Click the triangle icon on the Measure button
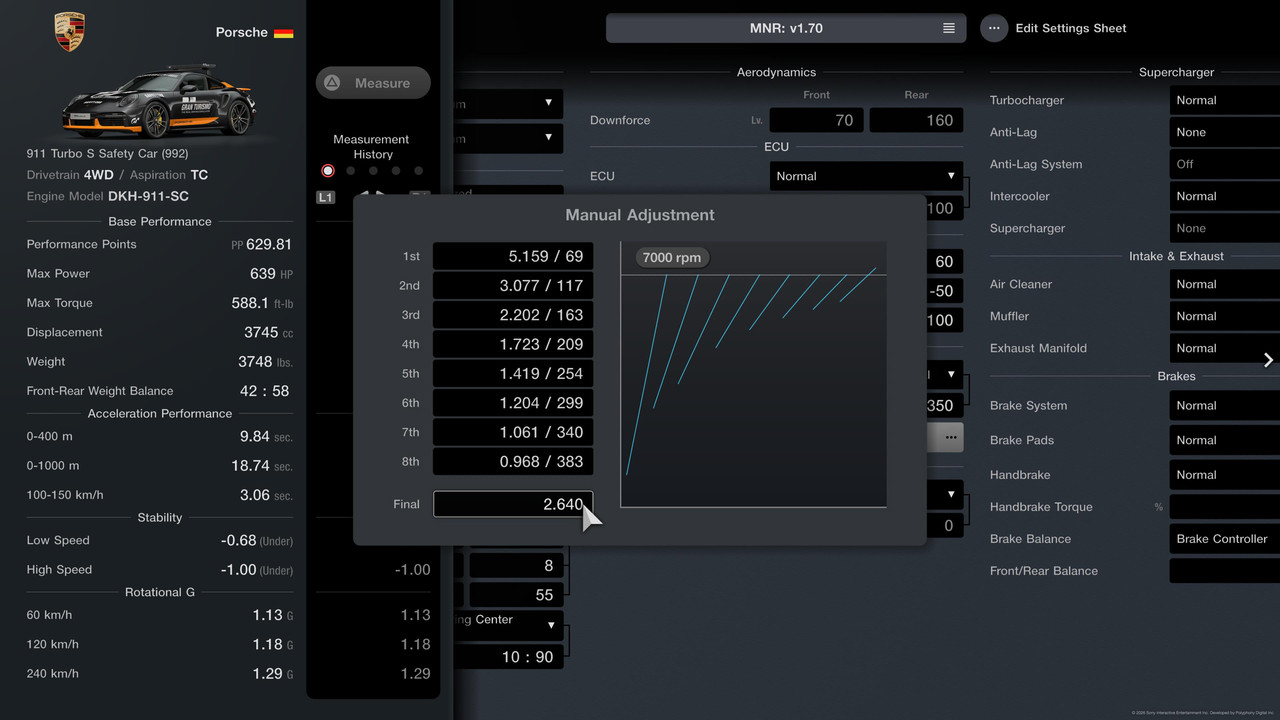The height and width of the screenshot is (720, 1280). (x=332, y=83)
